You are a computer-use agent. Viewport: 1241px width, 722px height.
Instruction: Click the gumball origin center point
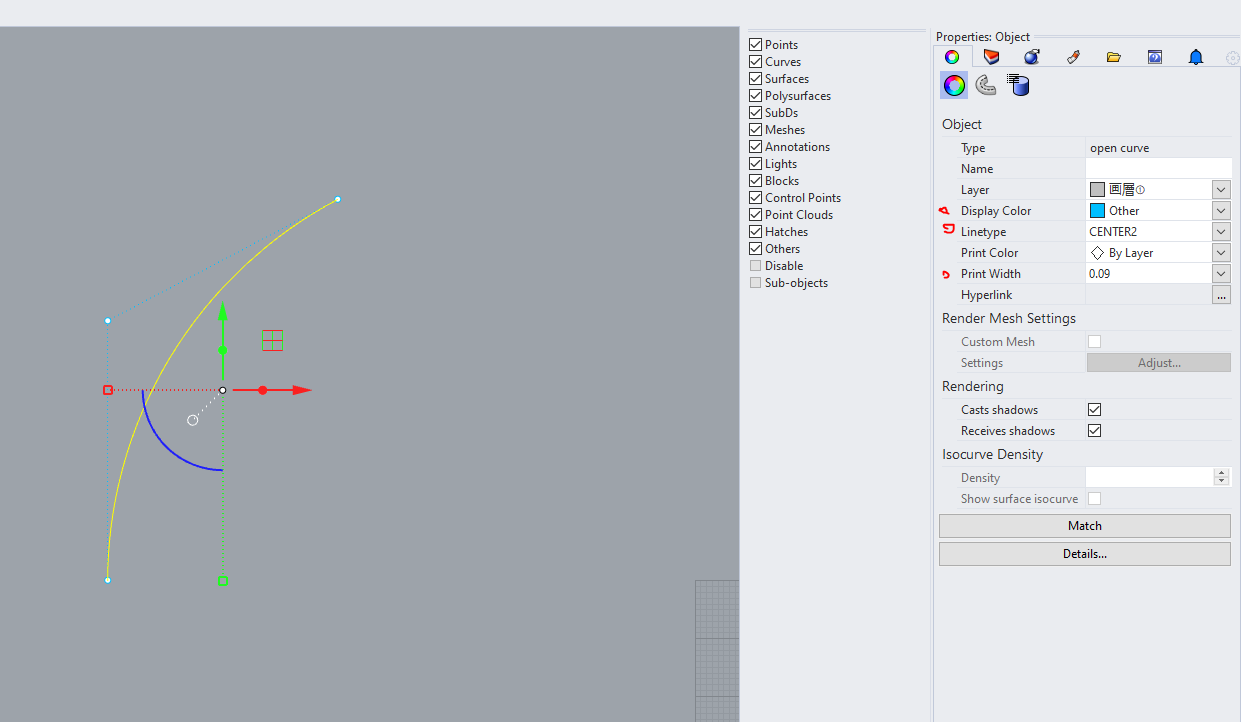[x=222, y=390]
